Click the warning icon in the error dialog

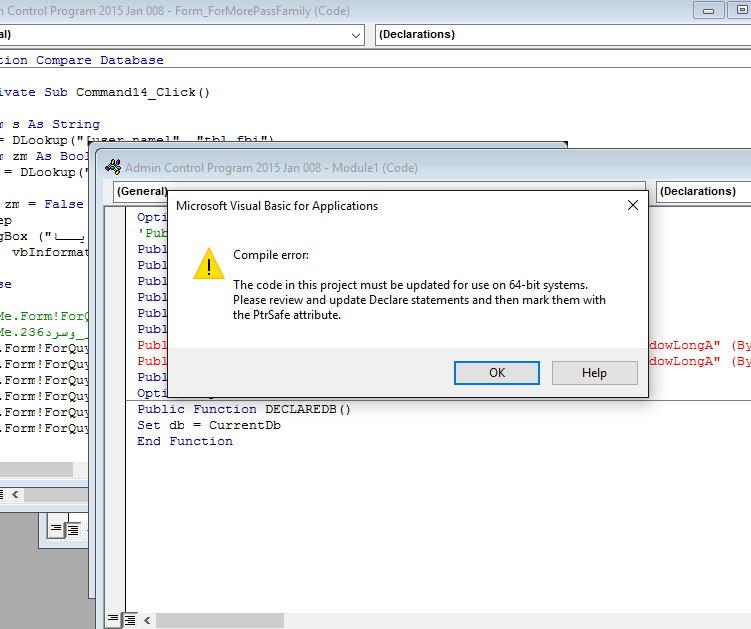(209, 263)
